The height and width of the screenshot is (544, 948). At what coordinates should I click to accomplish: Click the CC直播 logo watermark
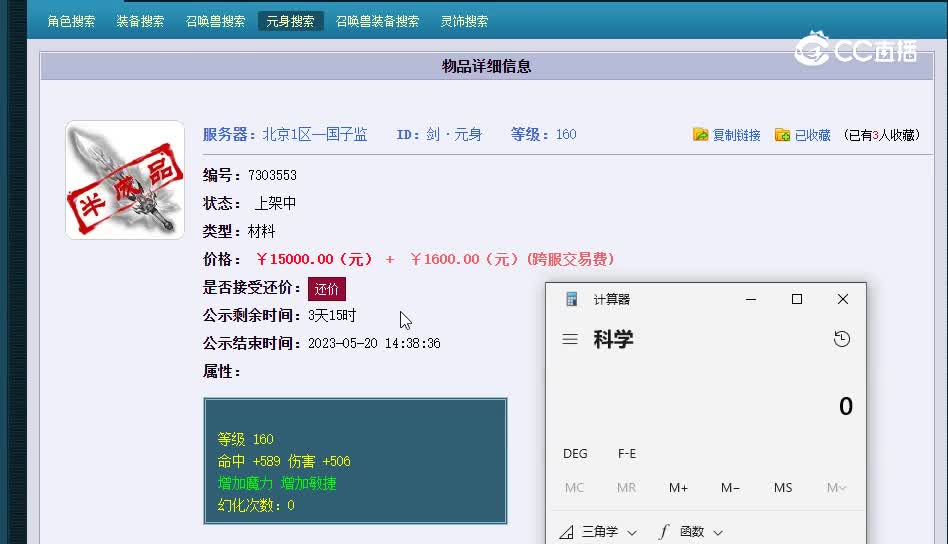(x=855, y=49)
